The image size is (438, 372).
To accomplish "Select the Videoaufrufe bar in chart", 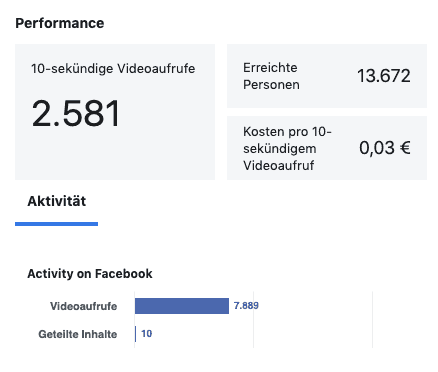I will click(182, 306).
